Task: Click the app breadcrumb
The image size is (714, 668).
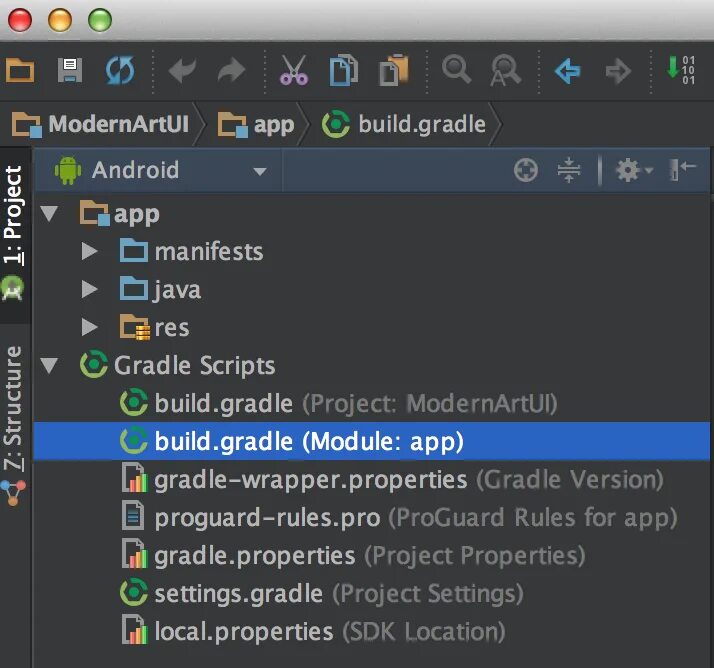Action: point(256,124)
